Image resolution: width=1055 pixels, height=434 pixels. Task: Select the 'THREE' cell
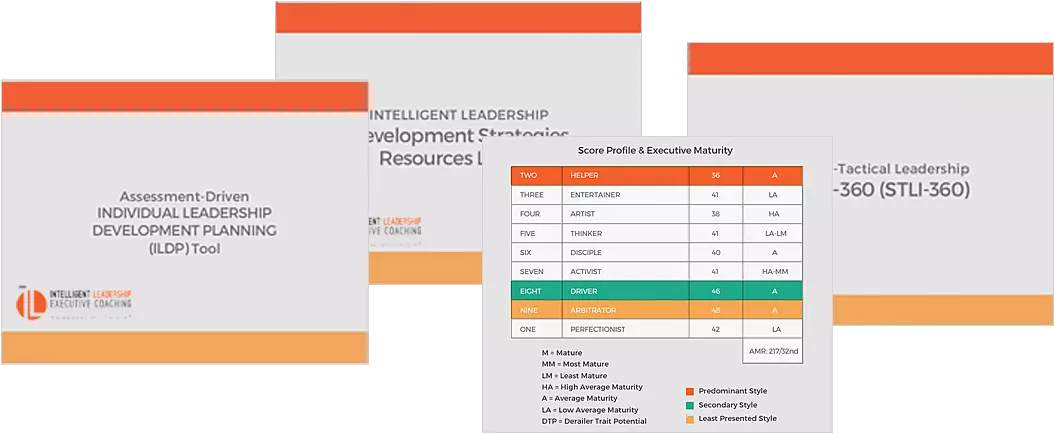[536, 195]
